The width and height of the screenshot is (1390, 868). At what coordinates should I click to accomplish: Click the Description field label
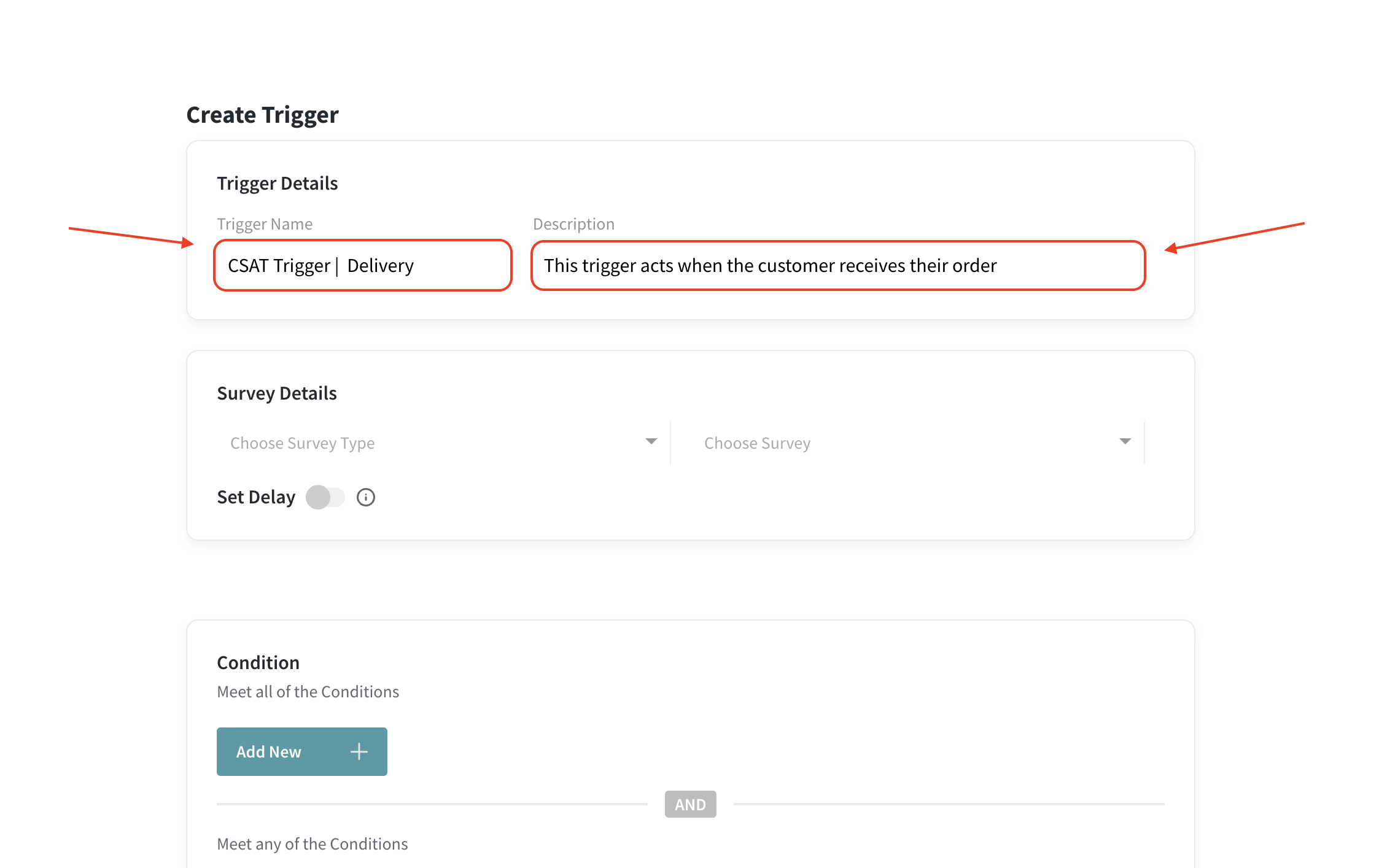pos(573,224)
